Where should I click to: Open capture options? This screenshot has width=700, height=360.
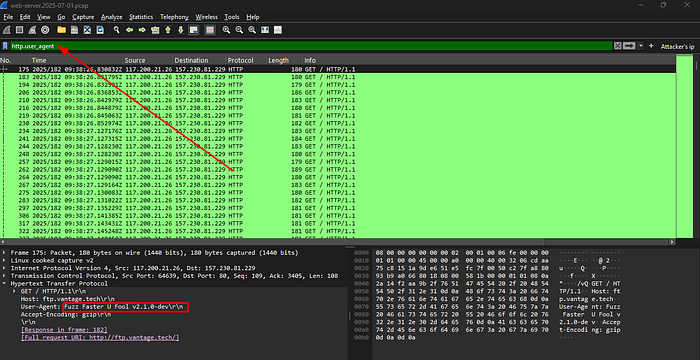point(45,30)
